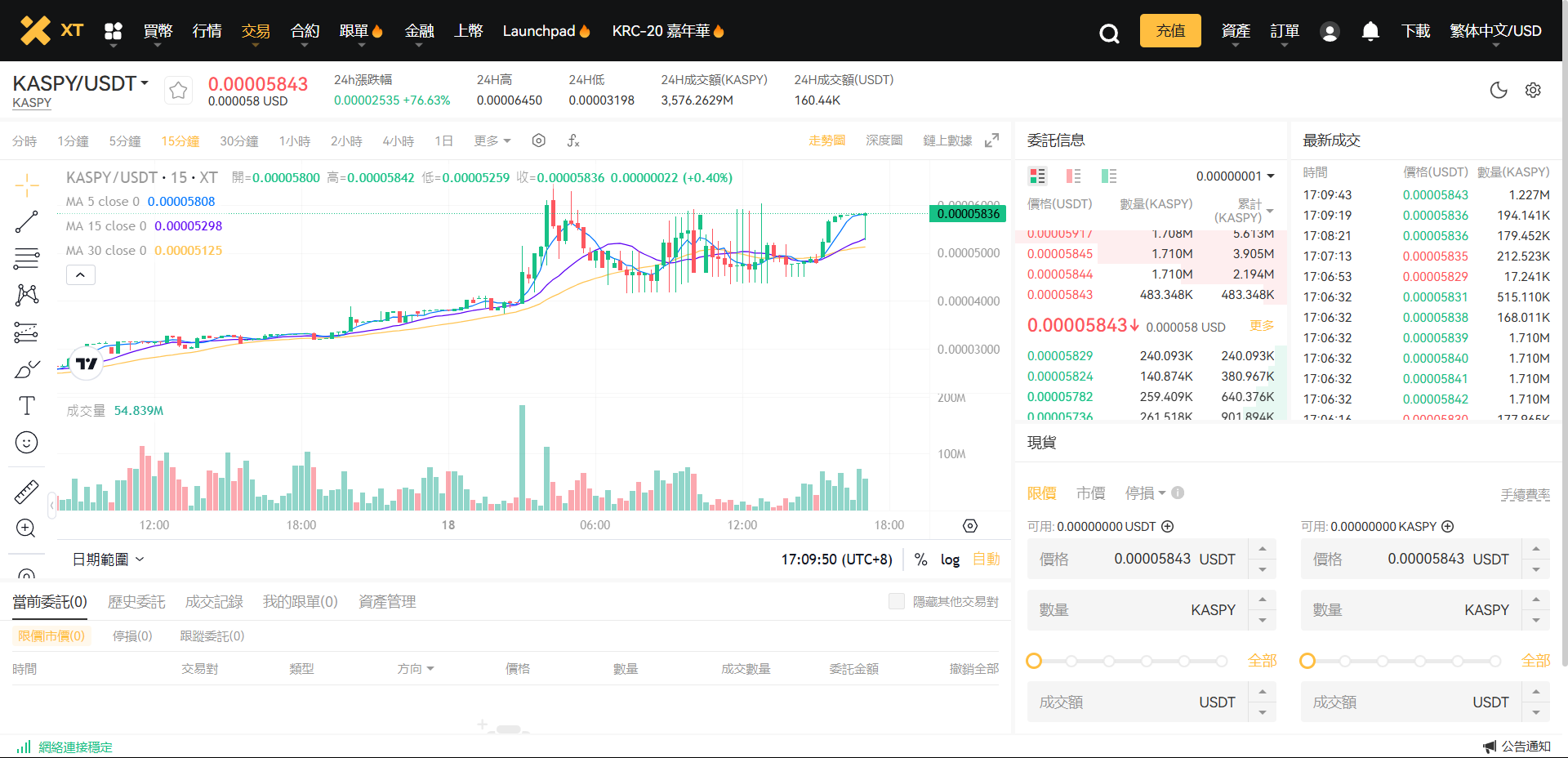Expand the 更多 timeframe dropdown
This screenshot has height=758, width=1568.
(x=492, y=140)
